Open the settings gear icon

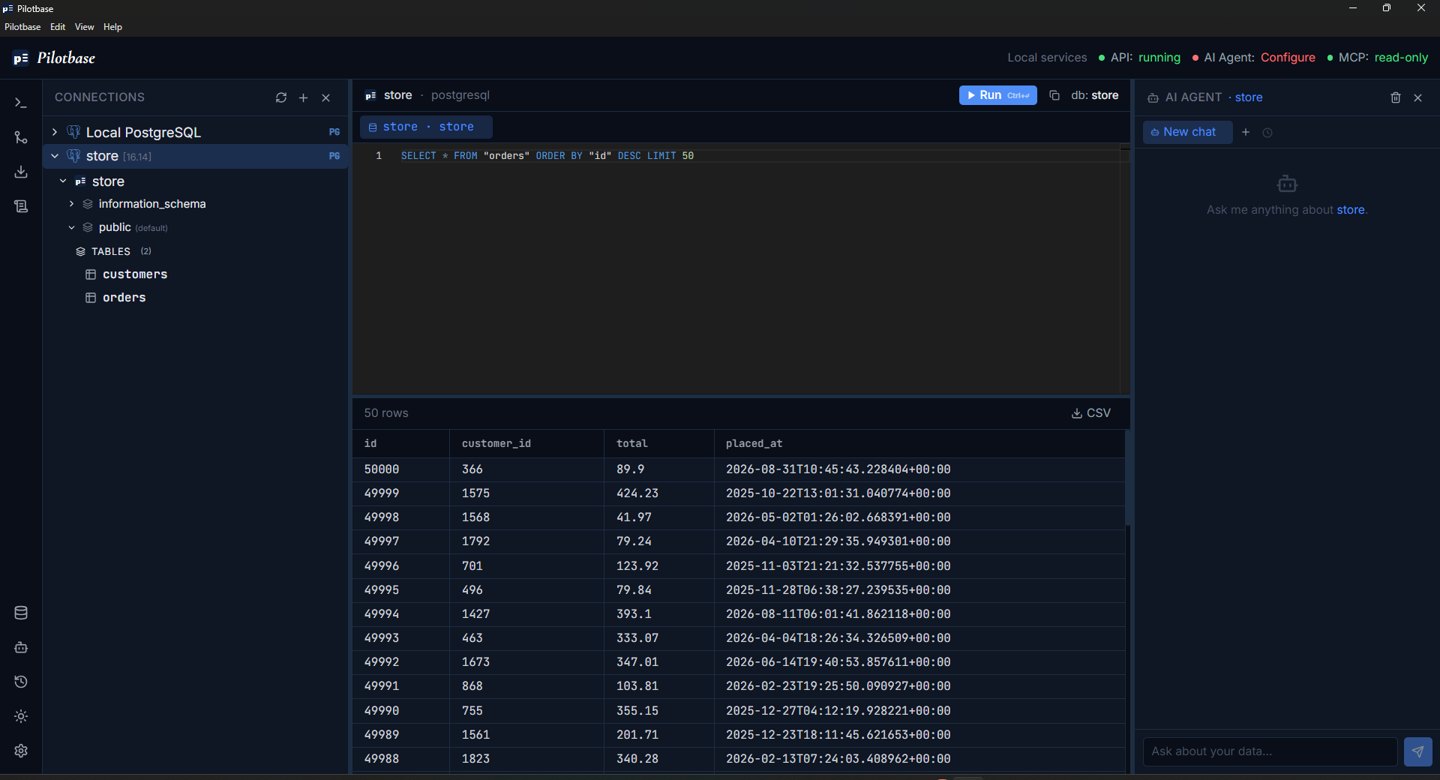[20, 751]
